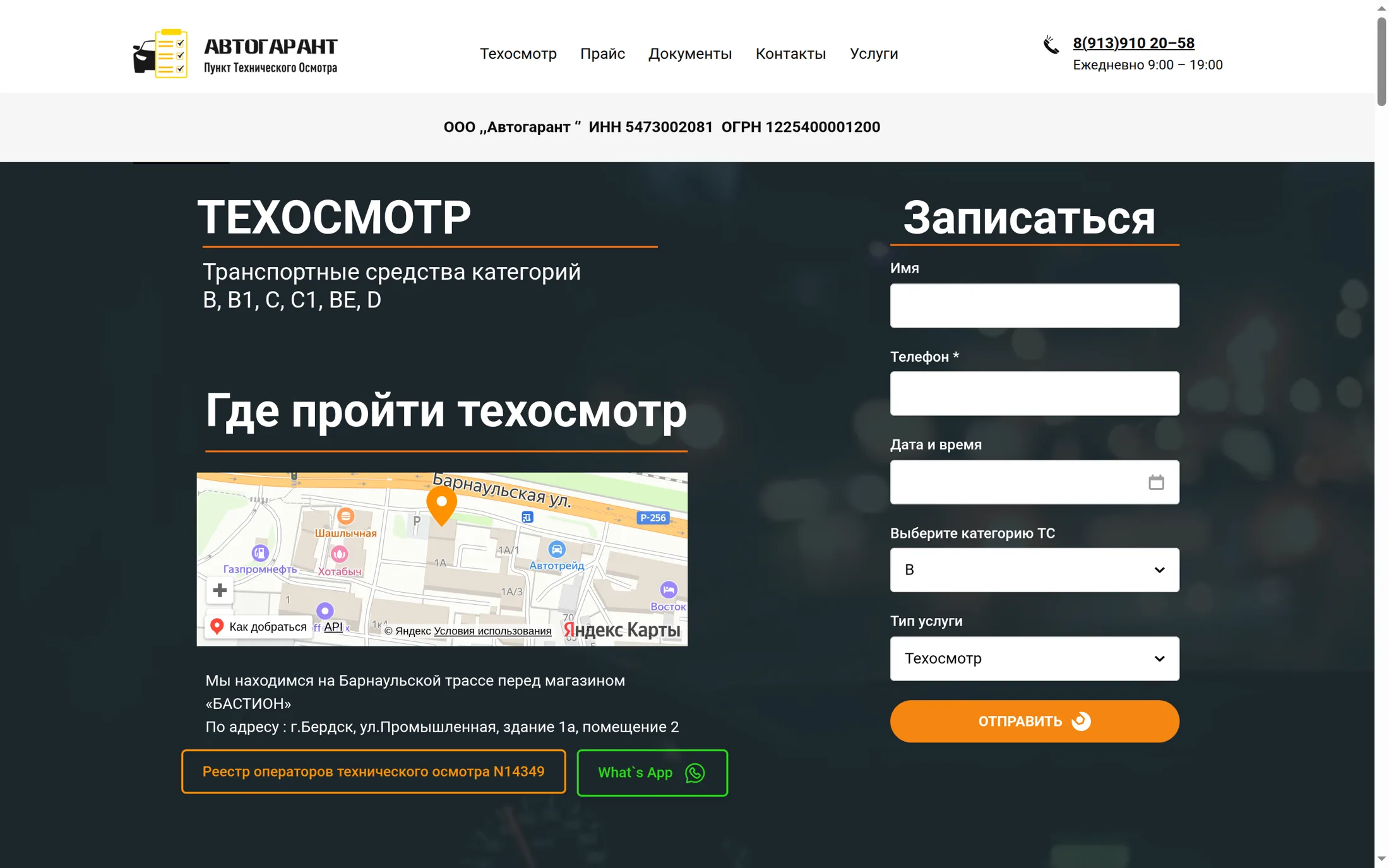This screenshot has width=1389, height=868.
Task: Zoom in the map with plus button
Action: click(220, 590)
